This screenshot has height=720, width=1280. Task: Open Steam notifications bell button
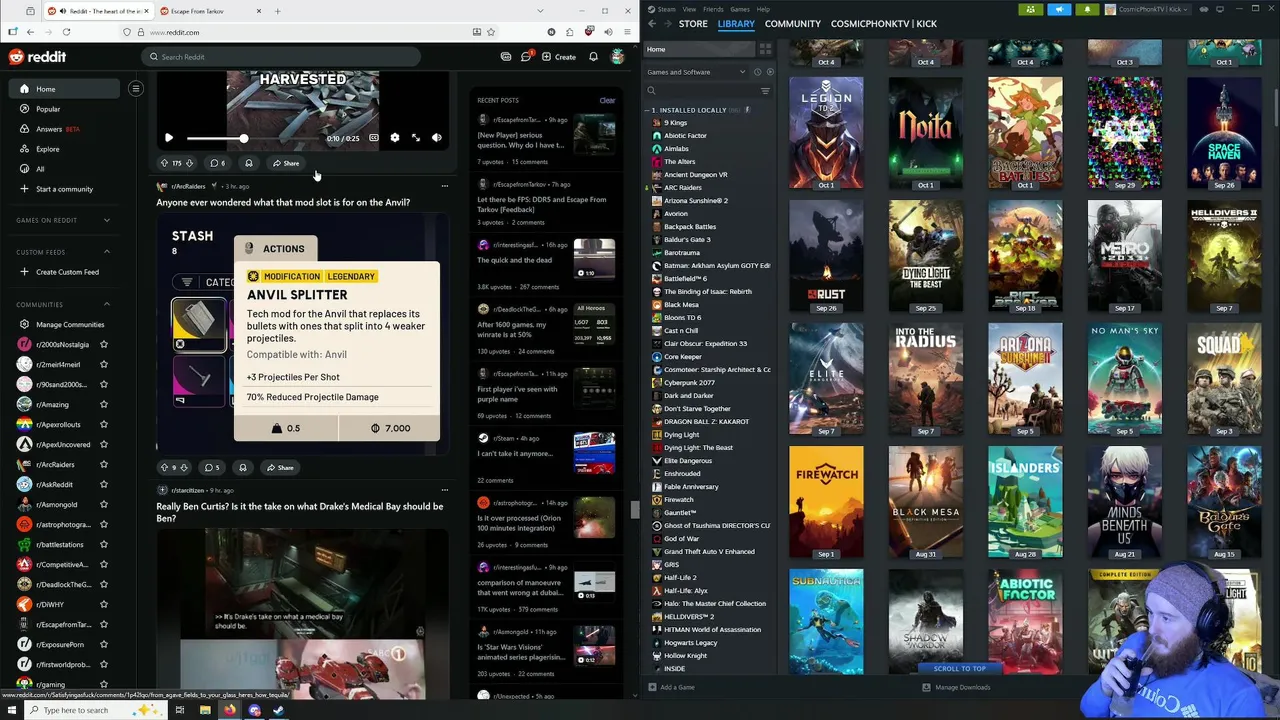1087,9
